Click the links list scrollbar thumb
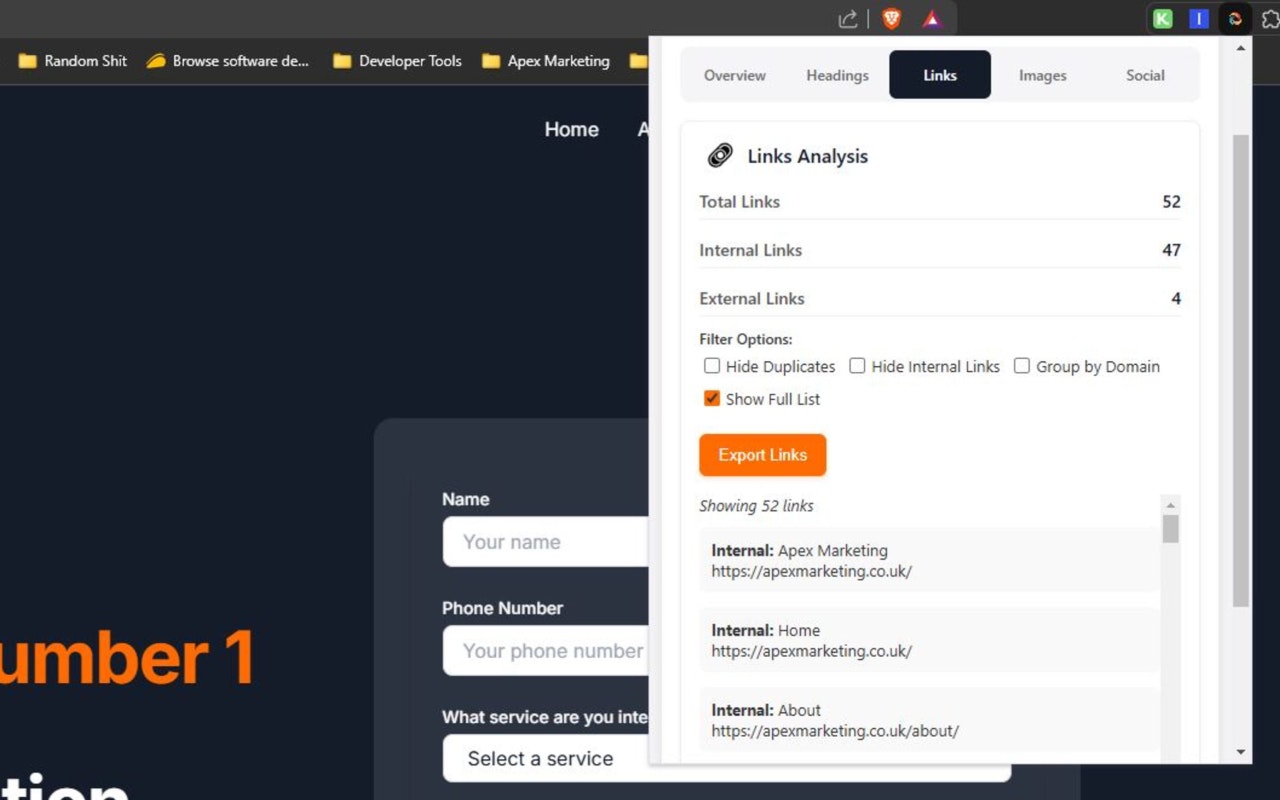This screenshot has height=800, width=1280. coord(1171,529)
